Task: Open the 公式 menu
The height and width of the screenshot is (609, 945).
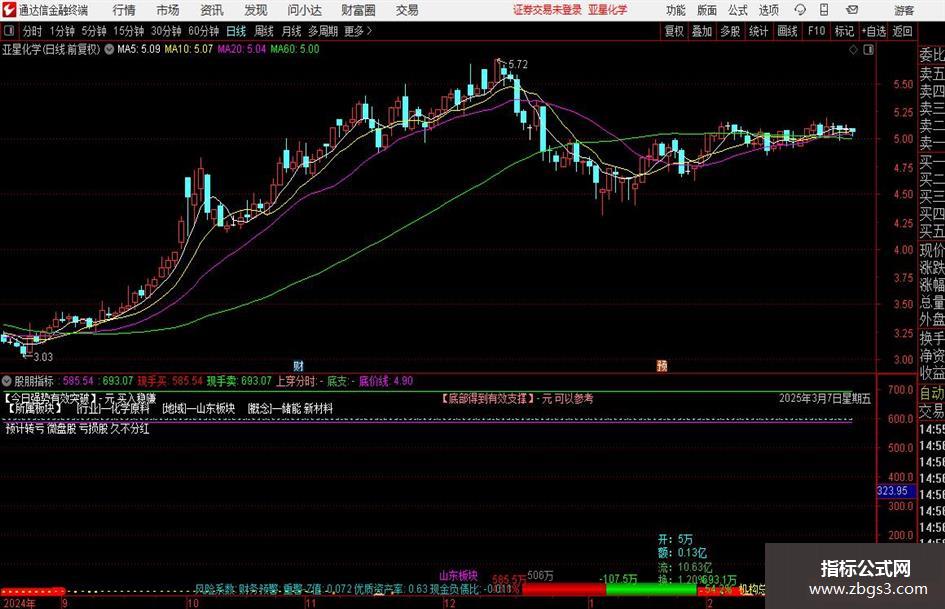Action: (738, 10)
